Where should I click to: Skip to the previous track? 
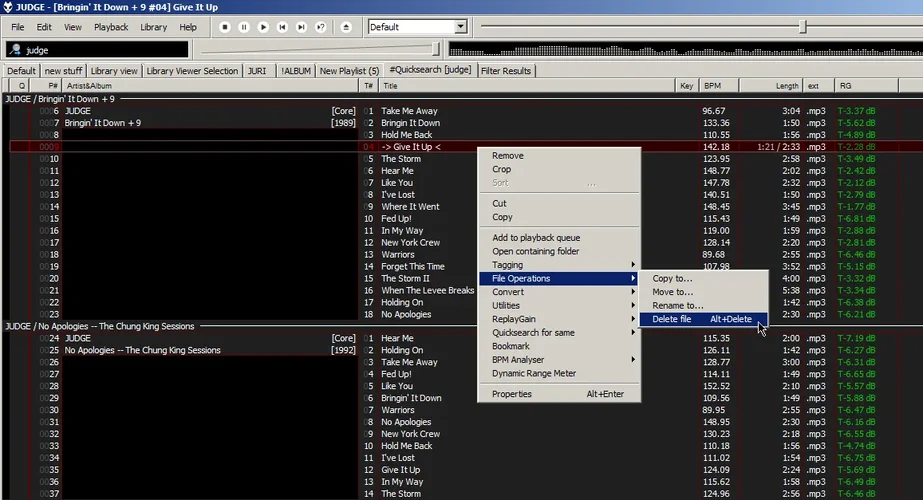point(283,27)
